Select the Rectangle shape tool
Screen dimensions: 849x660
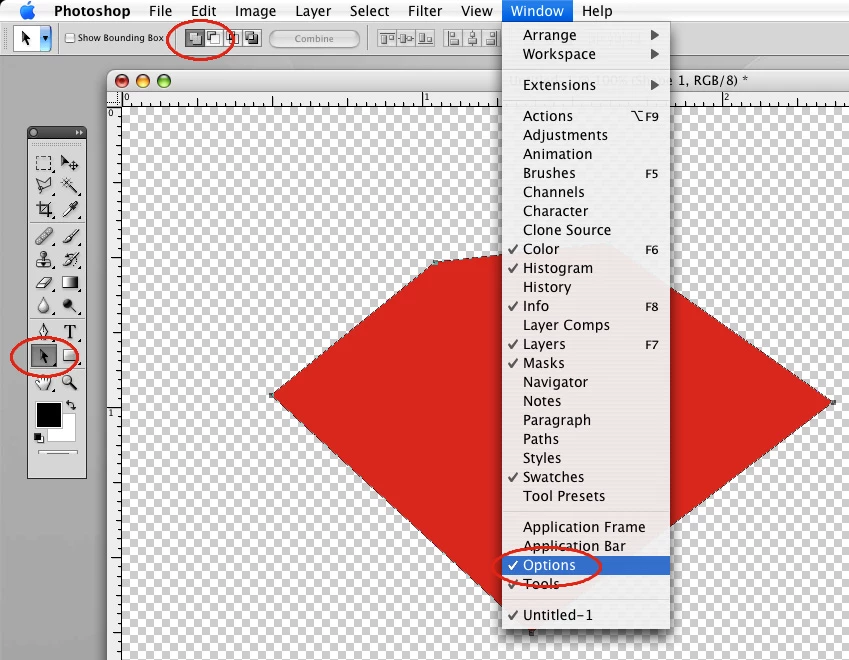coord(69,356)
